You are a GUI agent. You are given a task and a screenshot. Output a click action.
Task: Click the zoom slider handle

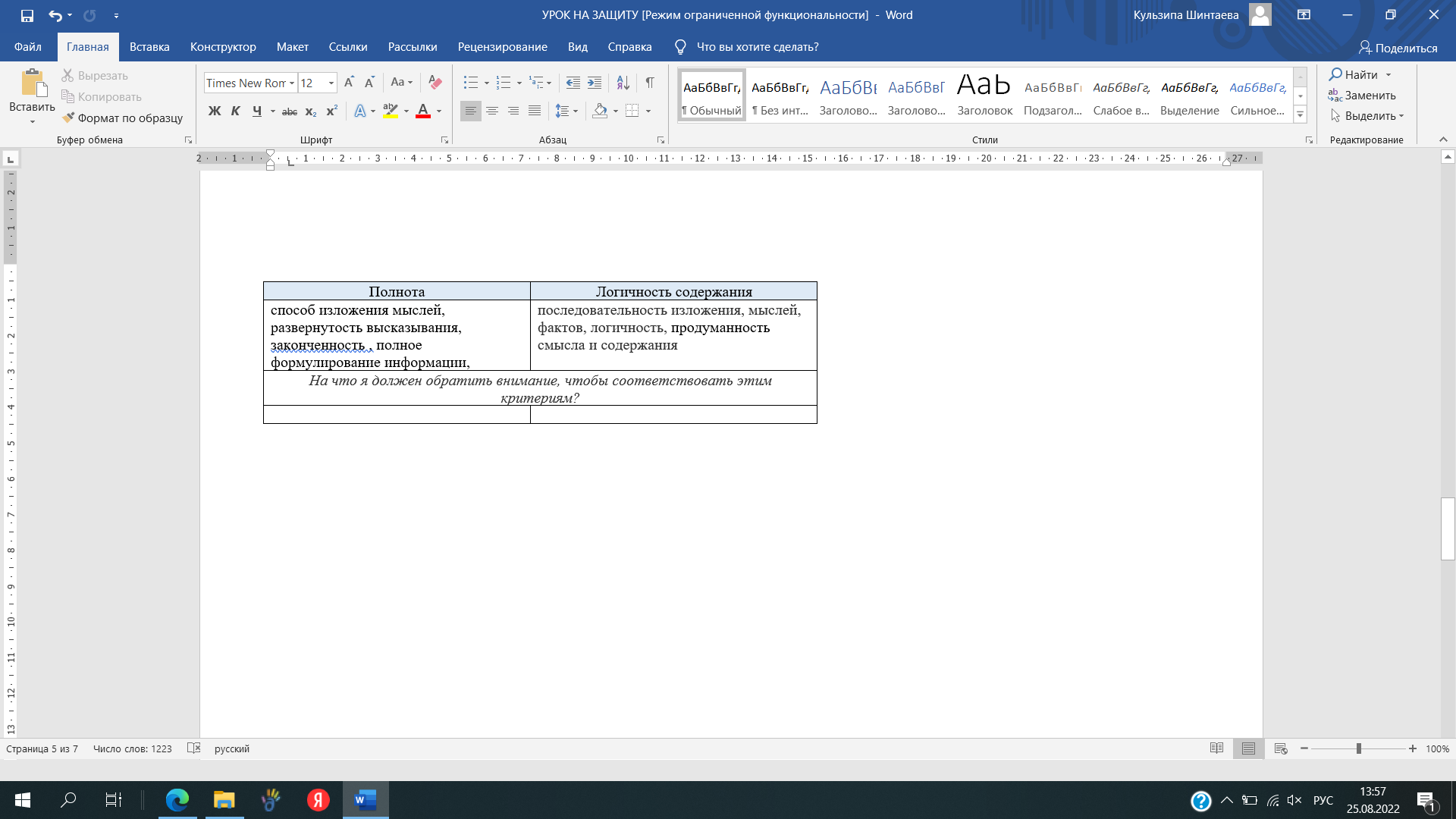coord(1359,748)
